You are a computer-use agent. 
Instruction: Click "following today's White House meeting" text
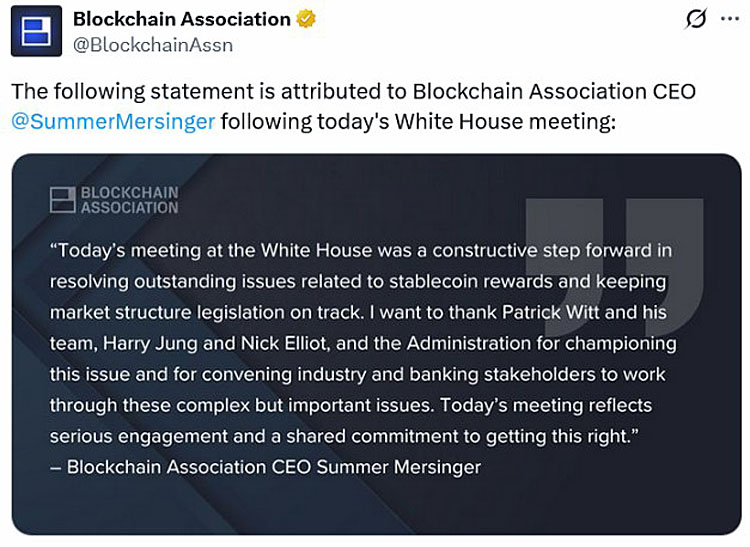419,123
